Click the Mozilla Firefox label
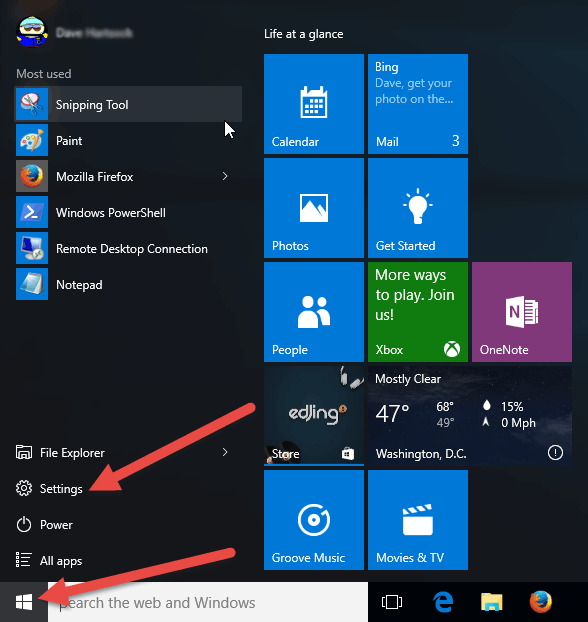The height and width of the screenshot is (622, 588). pos(94,177)
